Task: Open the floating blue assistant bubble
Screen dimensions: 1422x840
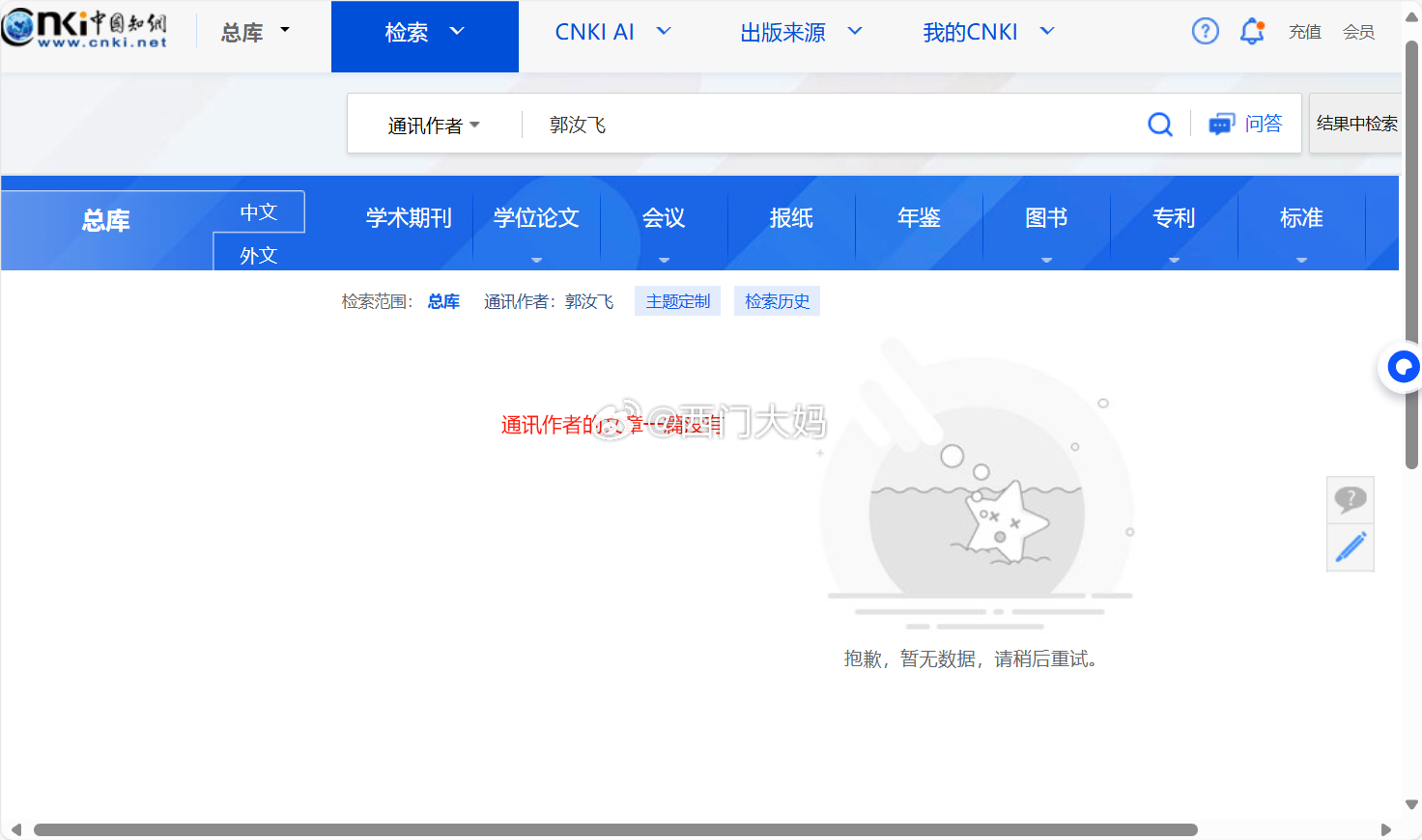Action: tap(1402, 367)
